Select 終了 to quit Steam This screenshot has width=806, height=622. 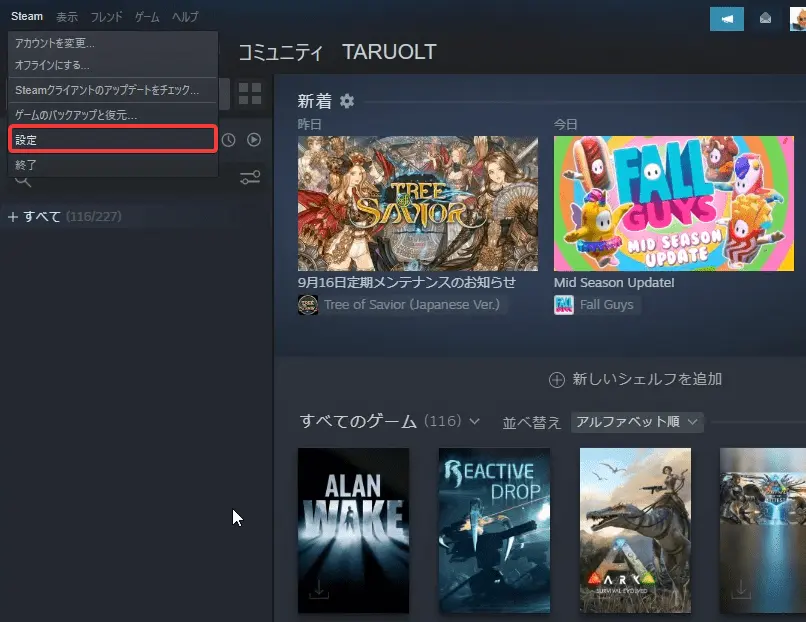[x=113, y=164]
